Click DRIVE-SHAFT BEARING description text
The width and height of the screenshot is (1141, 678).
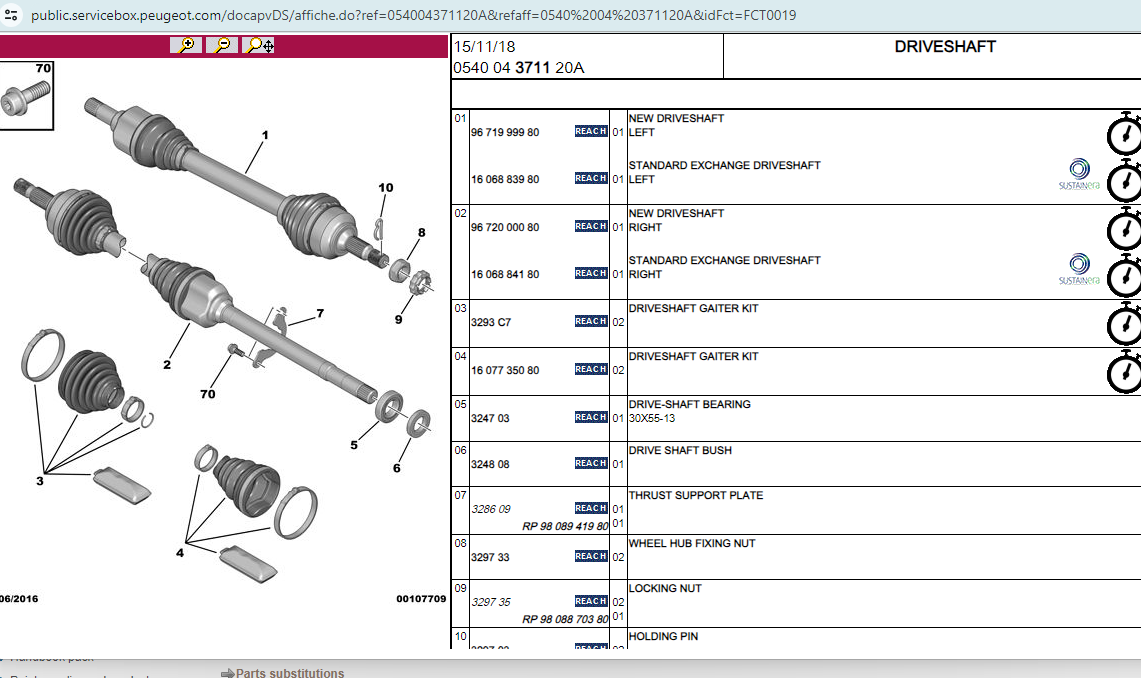tap(689, 404)
